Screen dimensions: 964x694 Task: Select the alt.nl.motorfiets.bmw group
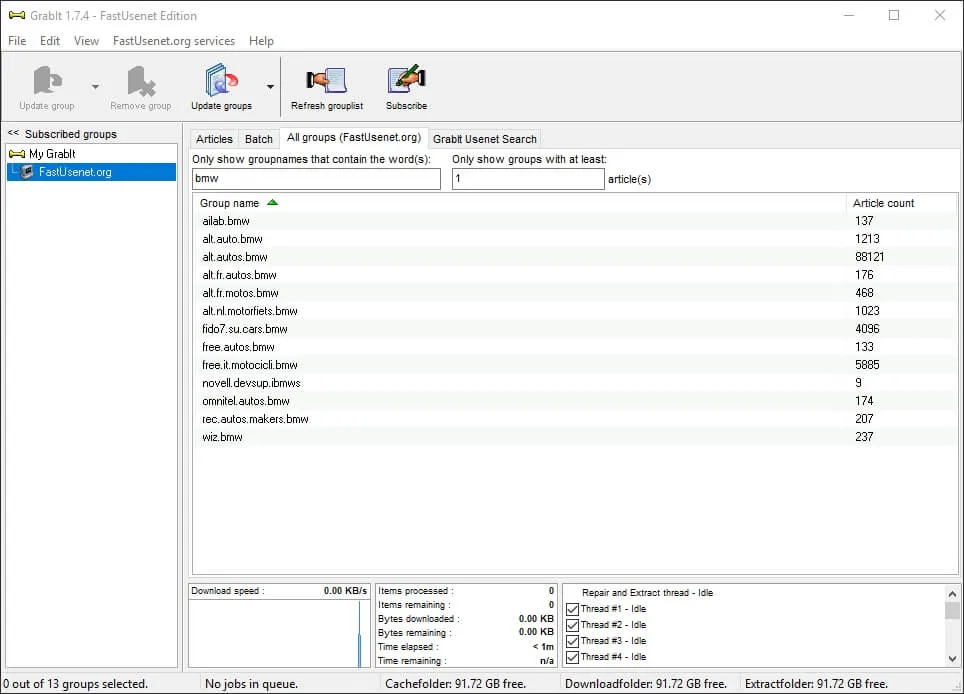click(575, 311)
